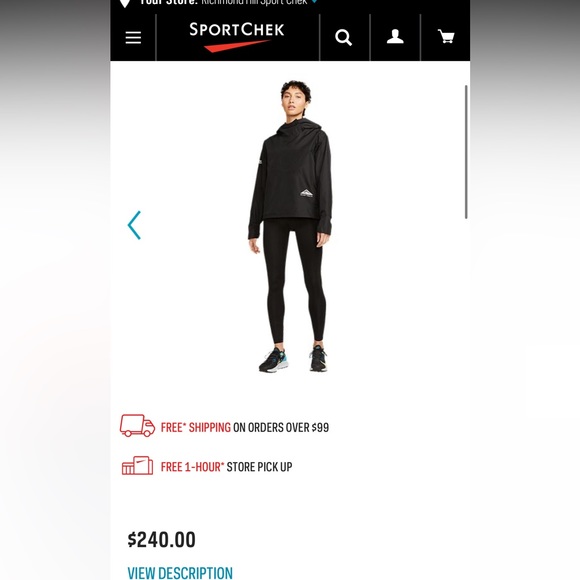The height and width of the screenshot is (580, 580).
Task: Expand the Your Store dropdown arrow
Action: [x=314, y=2]
